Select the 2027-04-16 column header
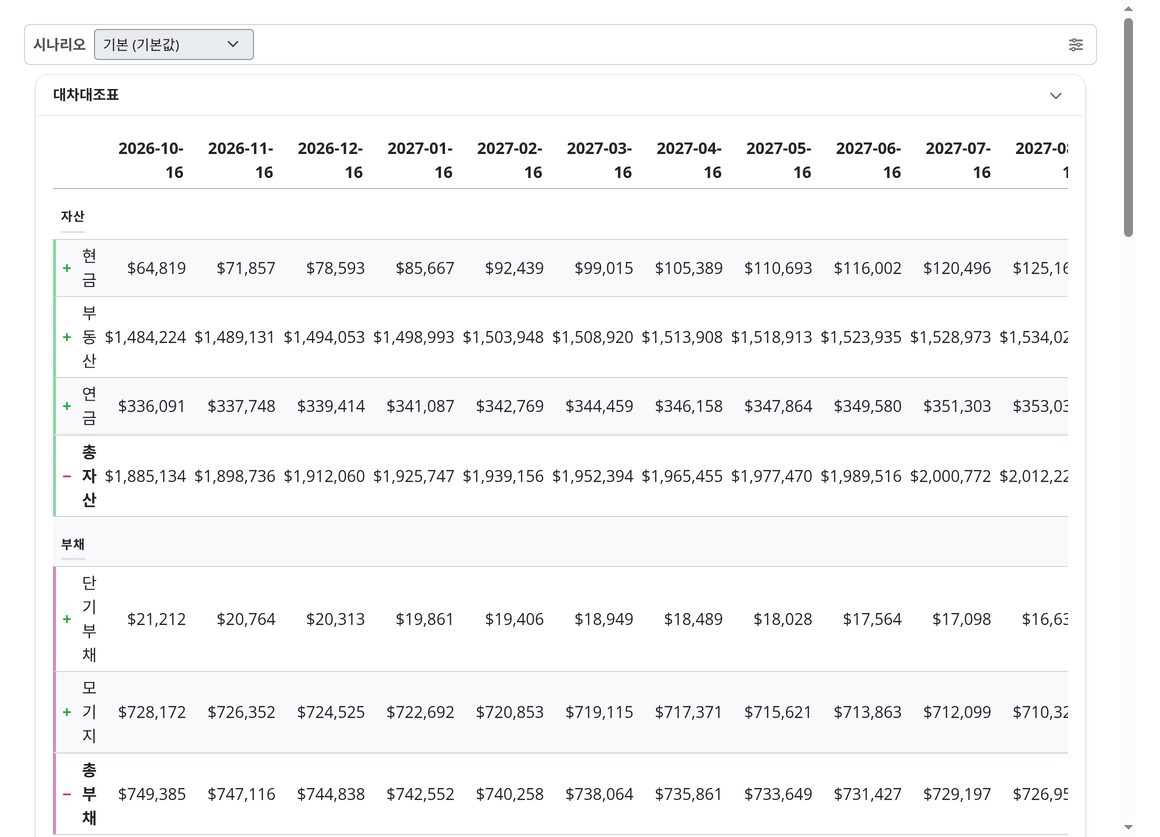 coord(689,160)
